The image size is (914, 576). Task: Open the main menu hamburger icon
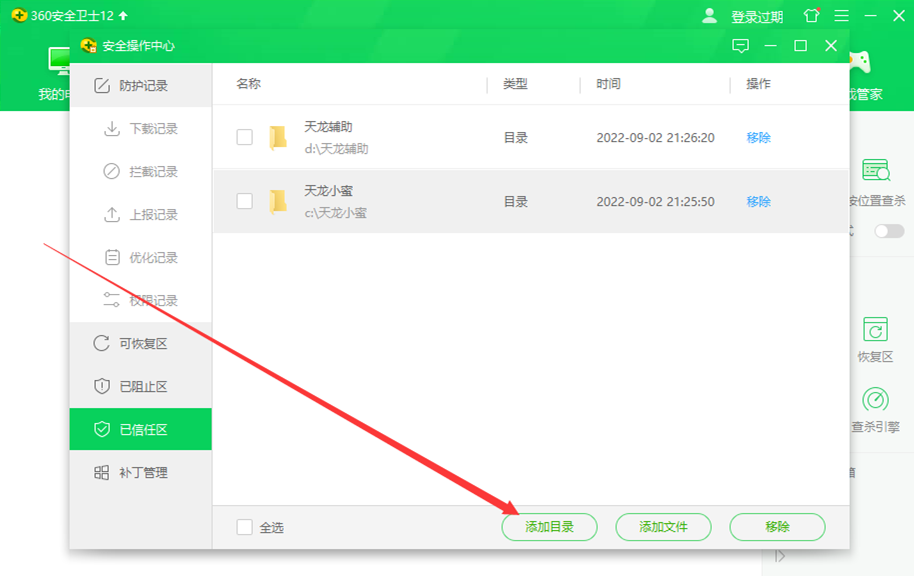pyautogui.click(x=841, y=16)
